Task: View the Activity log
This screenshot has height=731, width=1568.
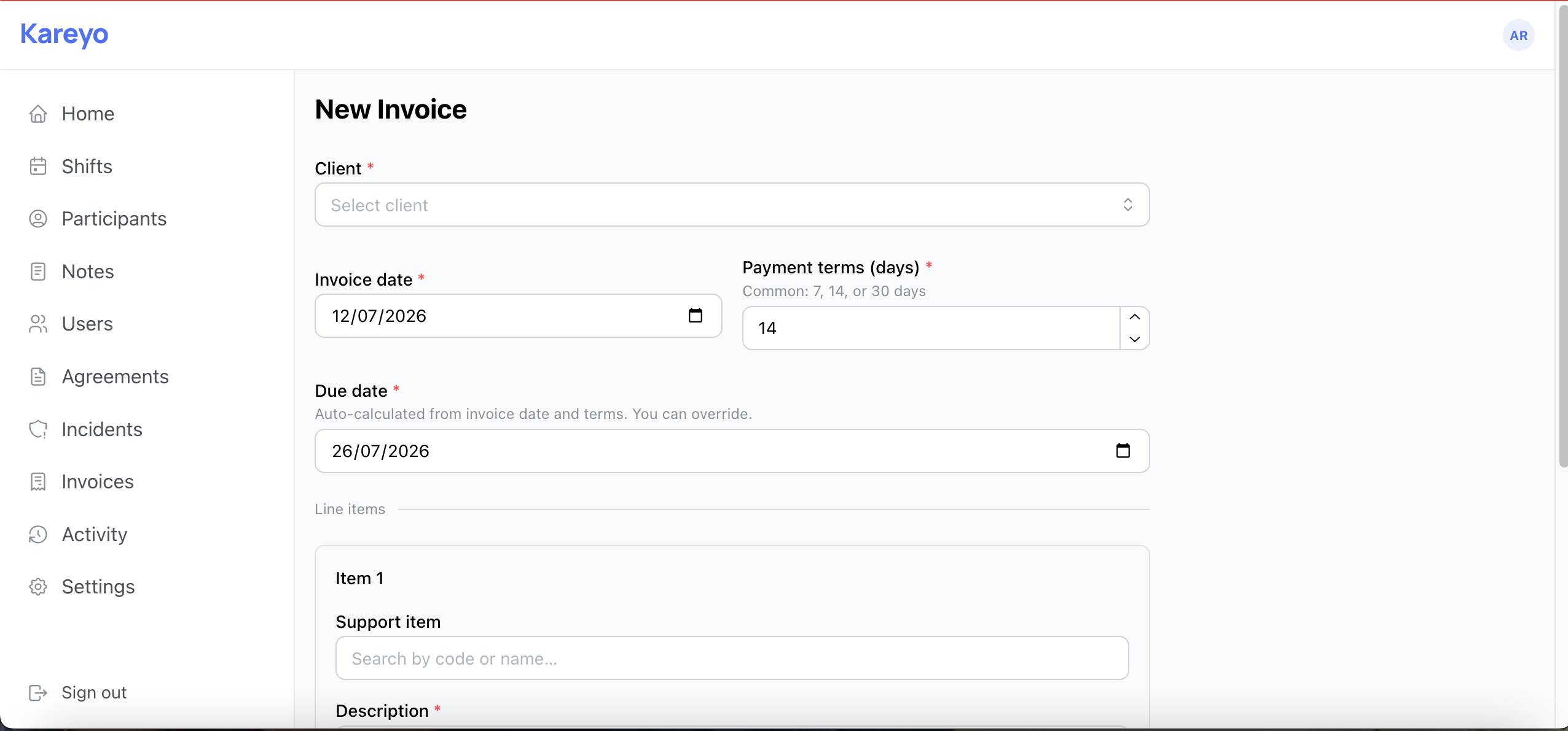Action: pos(95,534)
